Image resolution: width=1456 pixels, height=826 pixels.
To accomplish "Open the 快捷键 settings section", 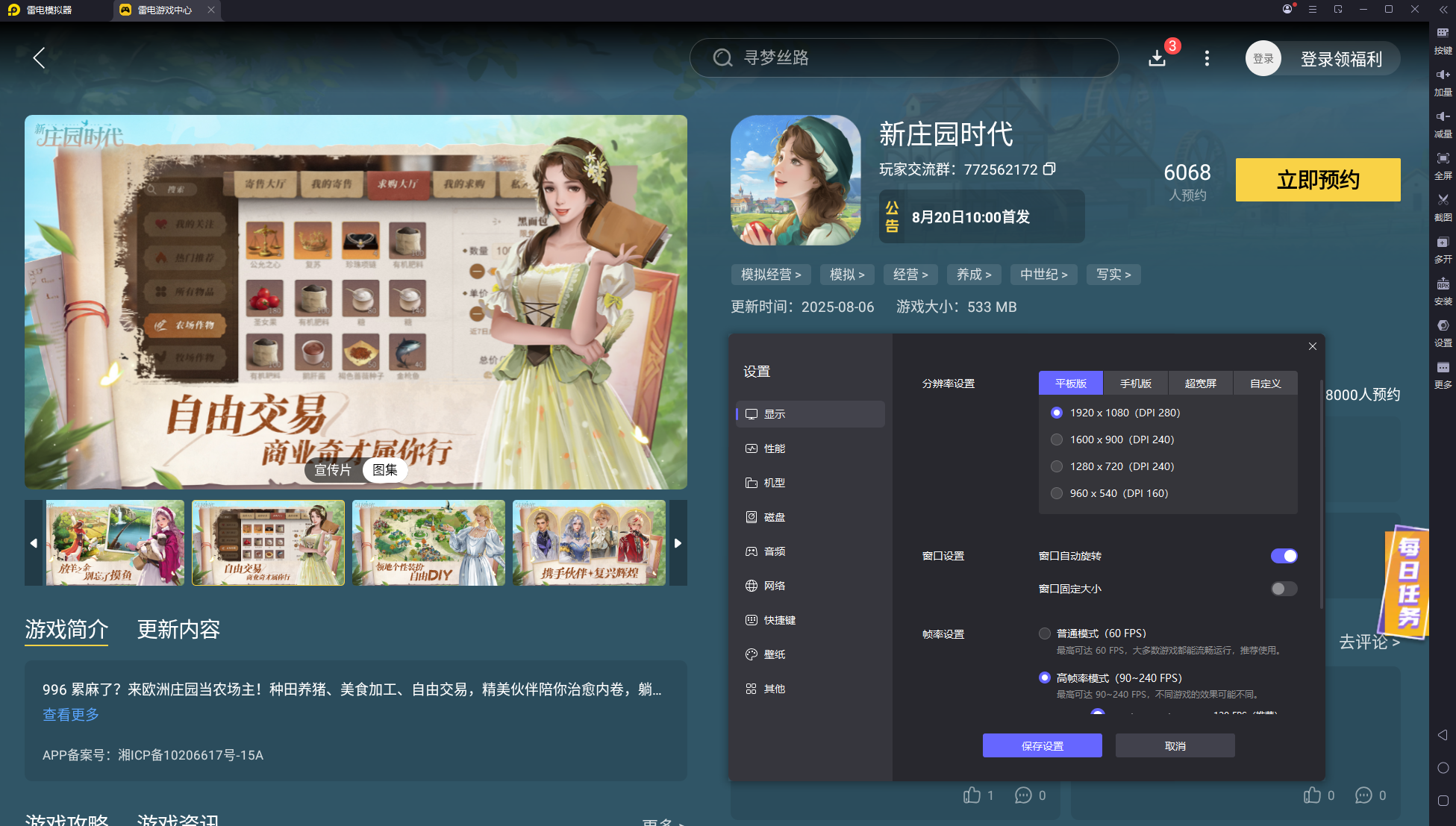I will pos(810,620).
